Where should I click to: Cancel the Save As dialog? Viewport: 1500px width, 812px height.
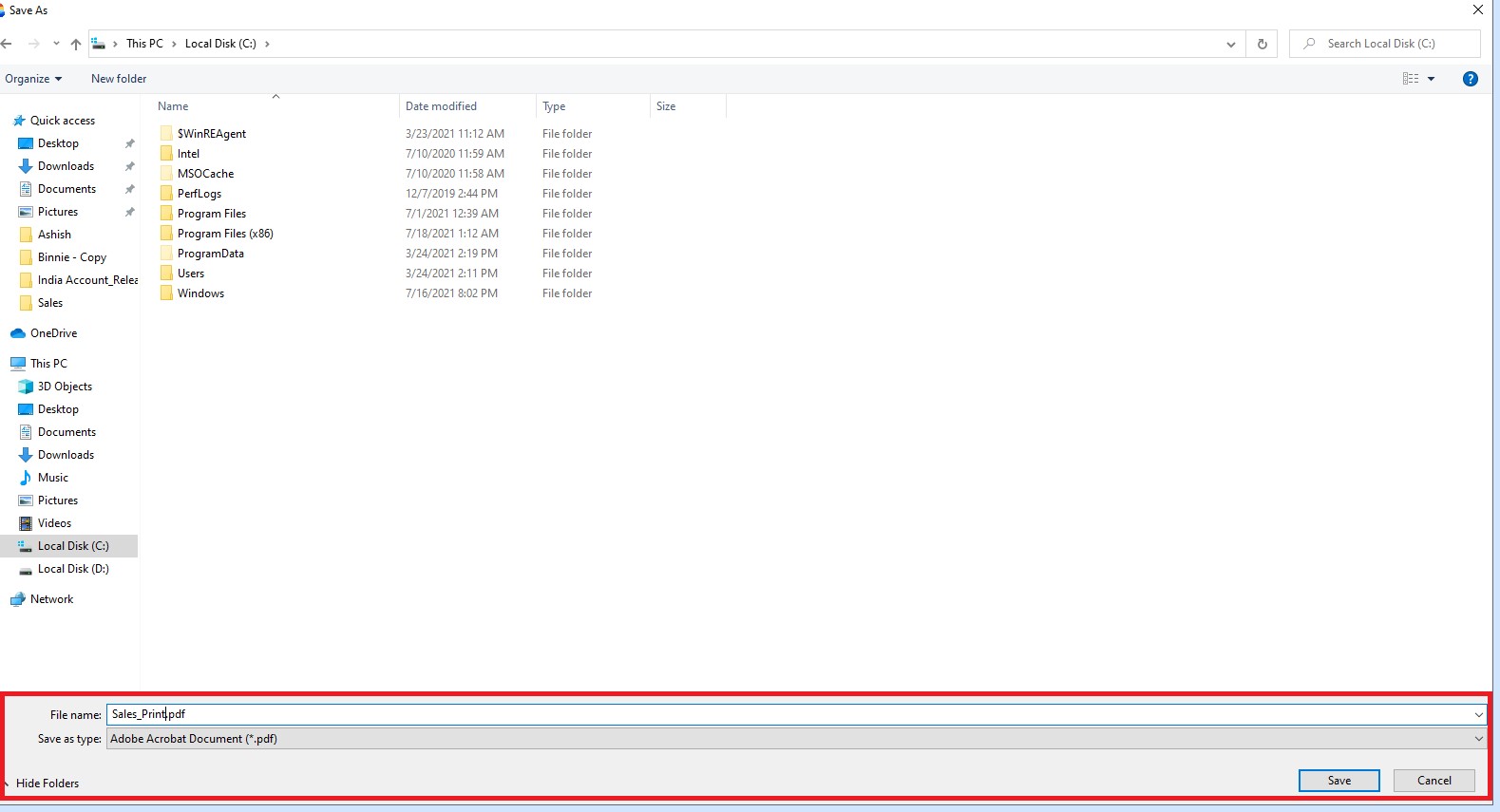(x=1434, y=781)
